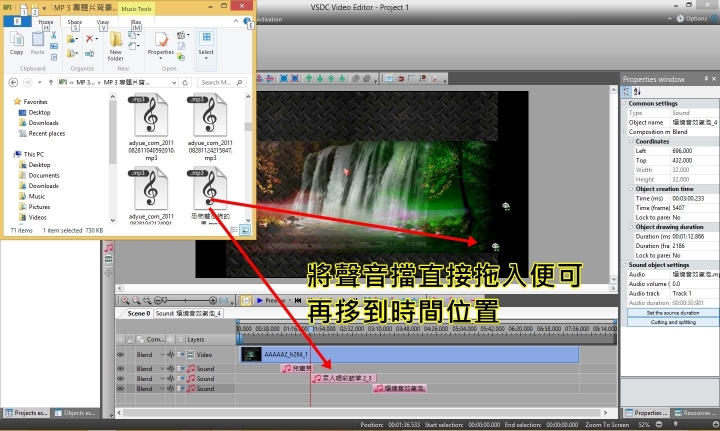The height and width of the screenshot is (431, 720).
Task: Toggle the all-layers eye in timeline header
Action: (120, 340)
